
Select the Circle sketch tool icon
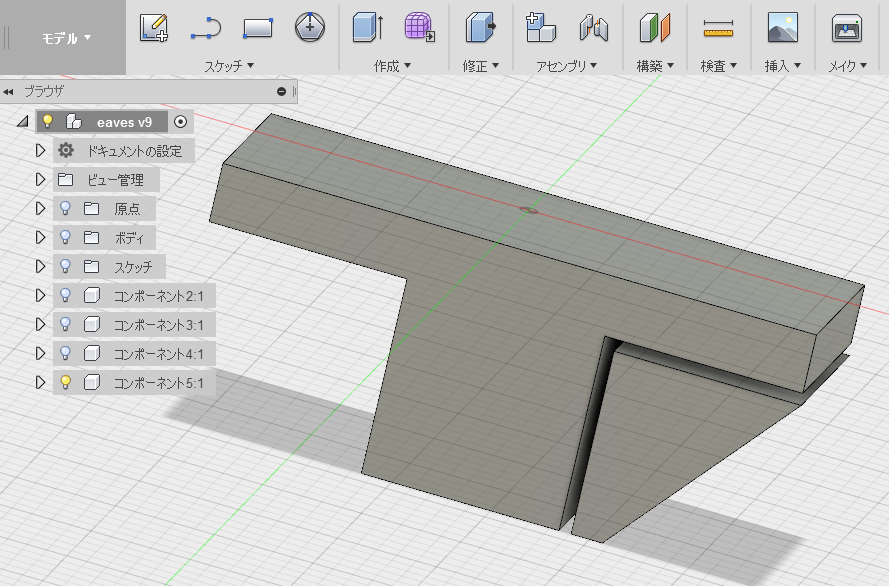[310, 27]
